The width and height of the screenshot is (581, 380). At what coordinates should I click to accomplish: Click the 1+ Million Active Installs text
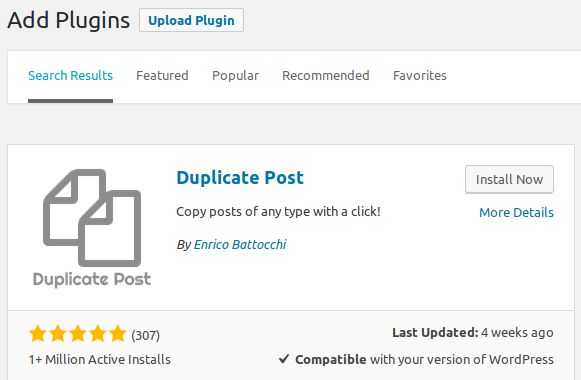100,359
